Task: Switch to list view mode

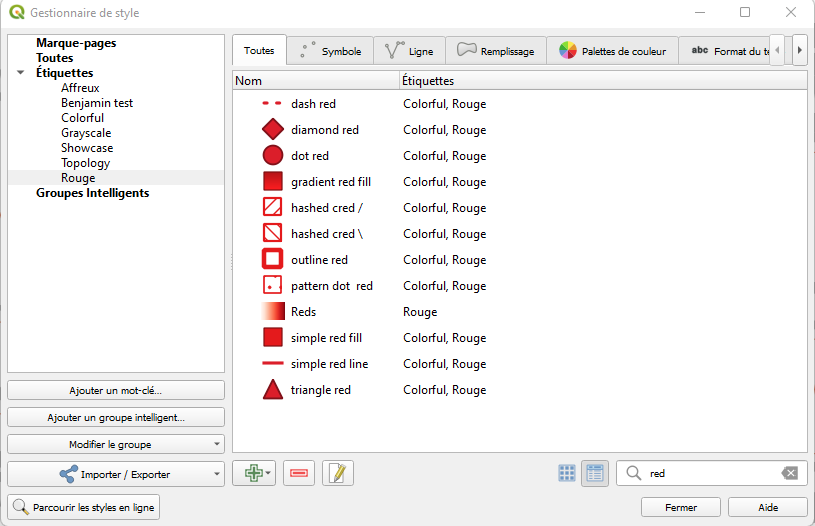Action: click(595, 473)
